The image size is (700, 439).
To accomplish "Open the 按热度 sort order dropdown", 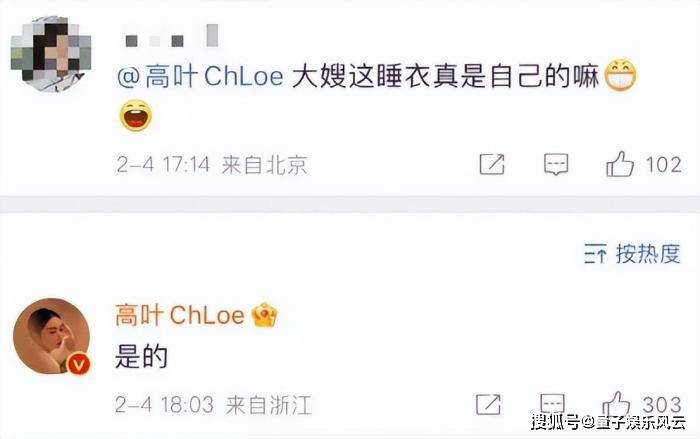I will pos(632,254).
